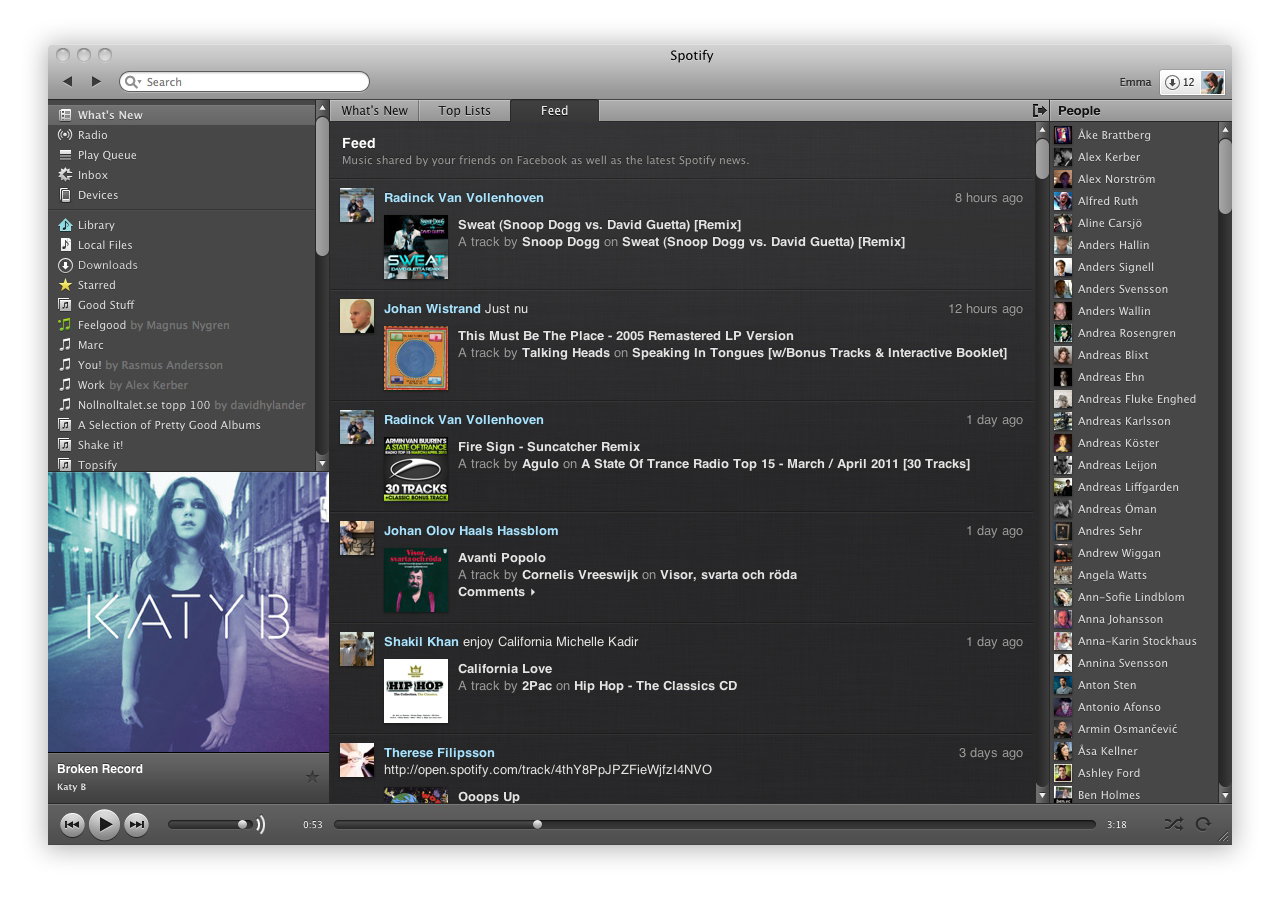1280x904 pixels.
Task: Expand Comments on Avanti Popolo
Action: click(497, 592)
